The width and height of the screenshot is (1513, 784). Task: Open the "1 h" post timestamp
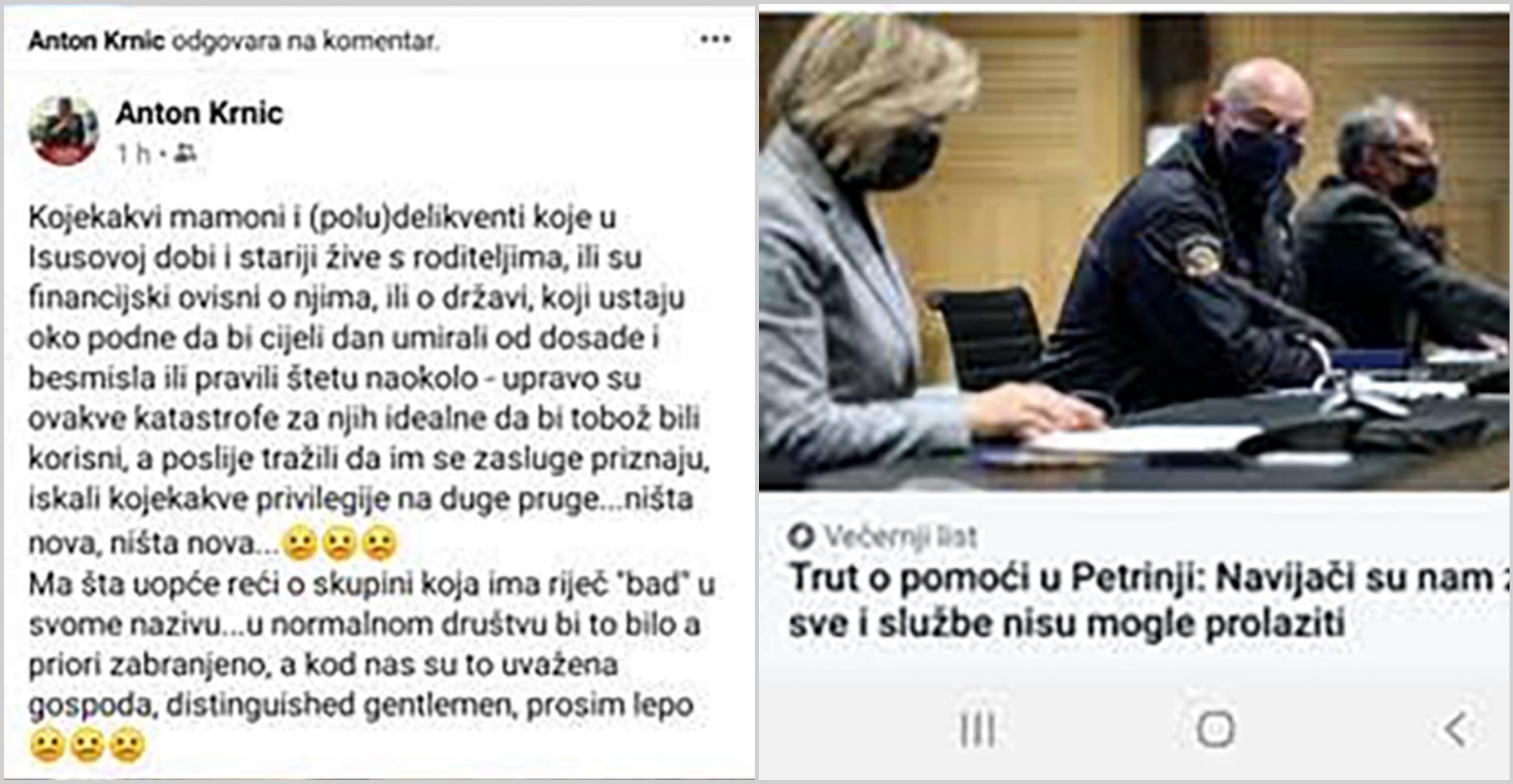pyautogui.click(x=133, y=153)
